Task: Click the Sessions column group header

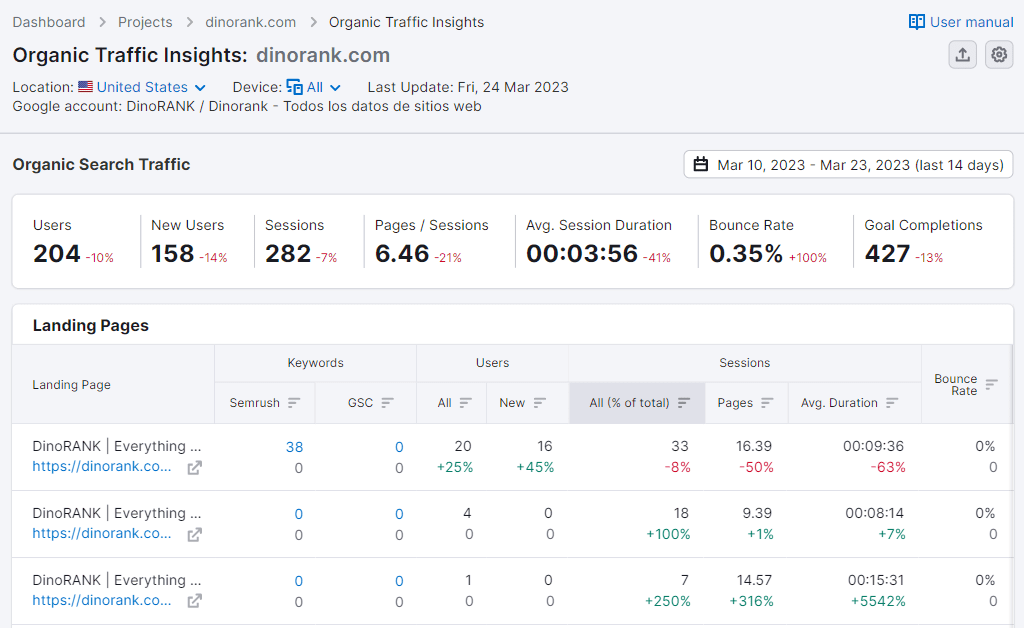Action: (744, 363)
